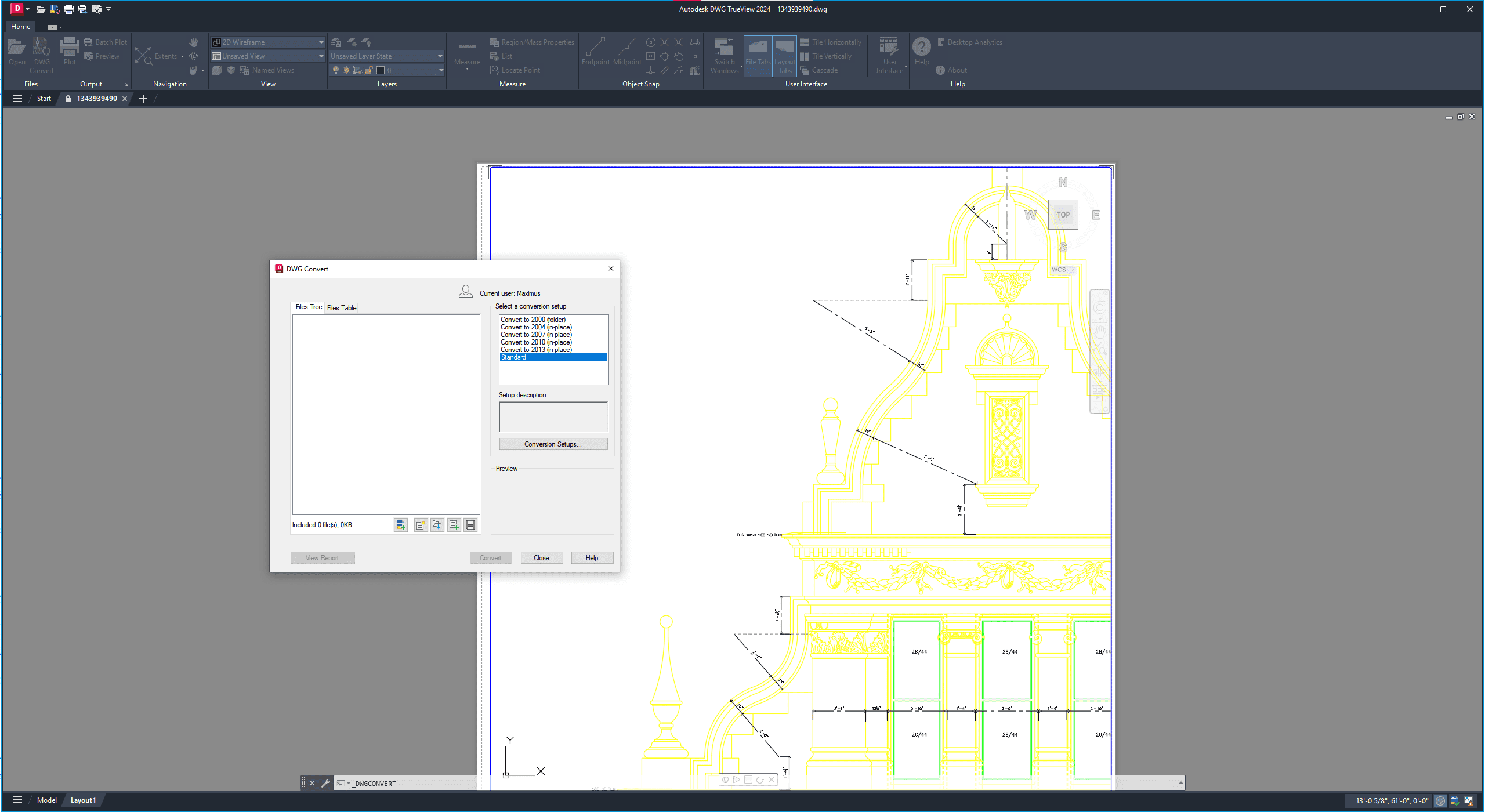The width and height of the screenshot is (1485, 812).
Task: Click the Save List floppy icon
Action: point(470,525)
